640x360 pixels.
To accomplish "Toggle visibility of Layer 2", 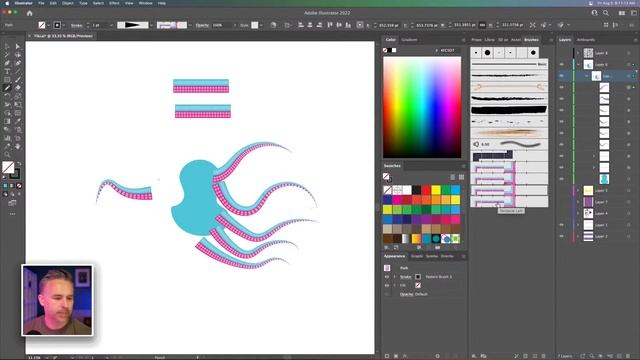I will click(562, 236).
